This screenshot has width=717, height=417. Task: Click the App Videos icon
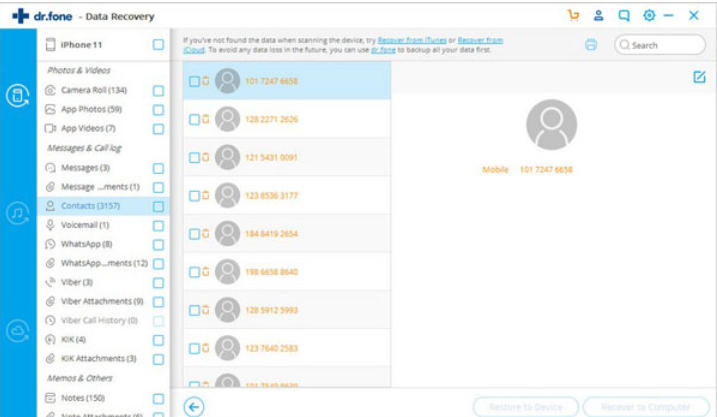[x=50, y=128]
